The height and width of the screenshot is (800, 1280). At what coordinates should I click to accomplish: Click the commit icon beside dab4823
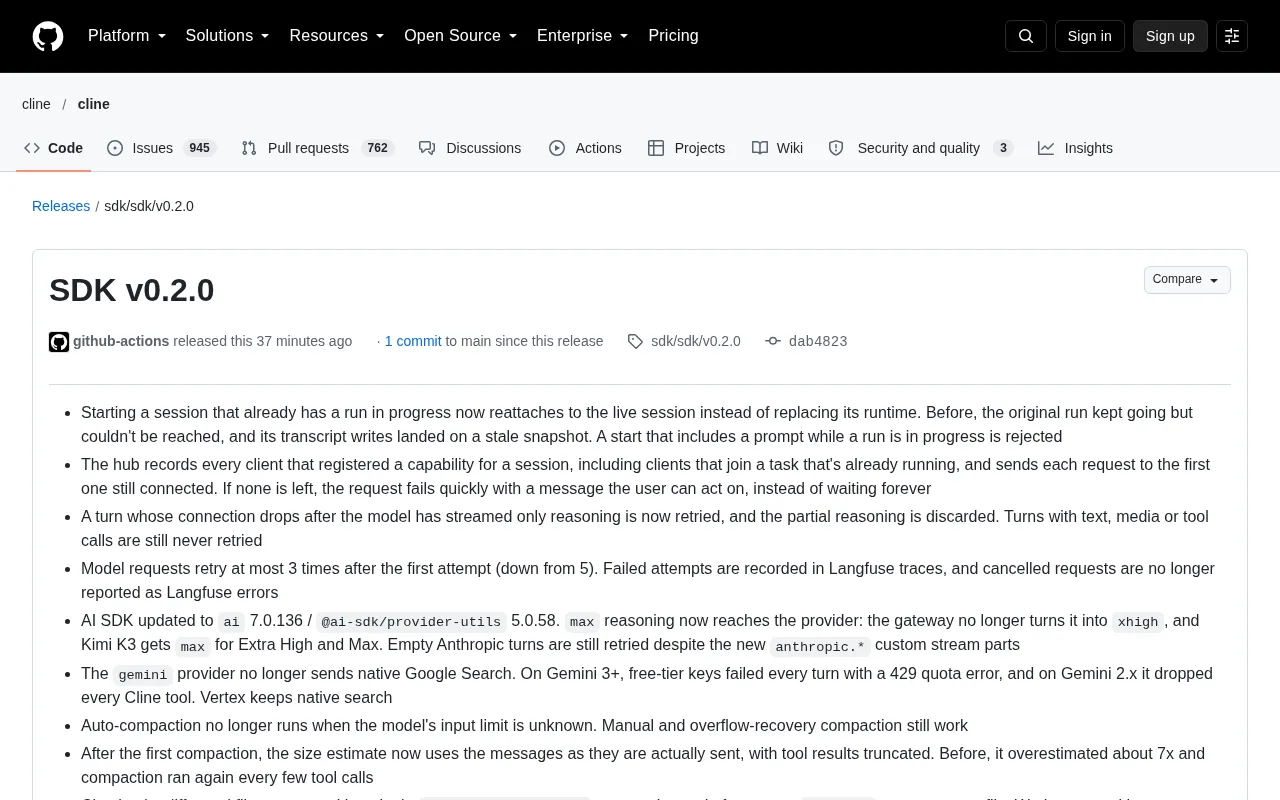773,341
